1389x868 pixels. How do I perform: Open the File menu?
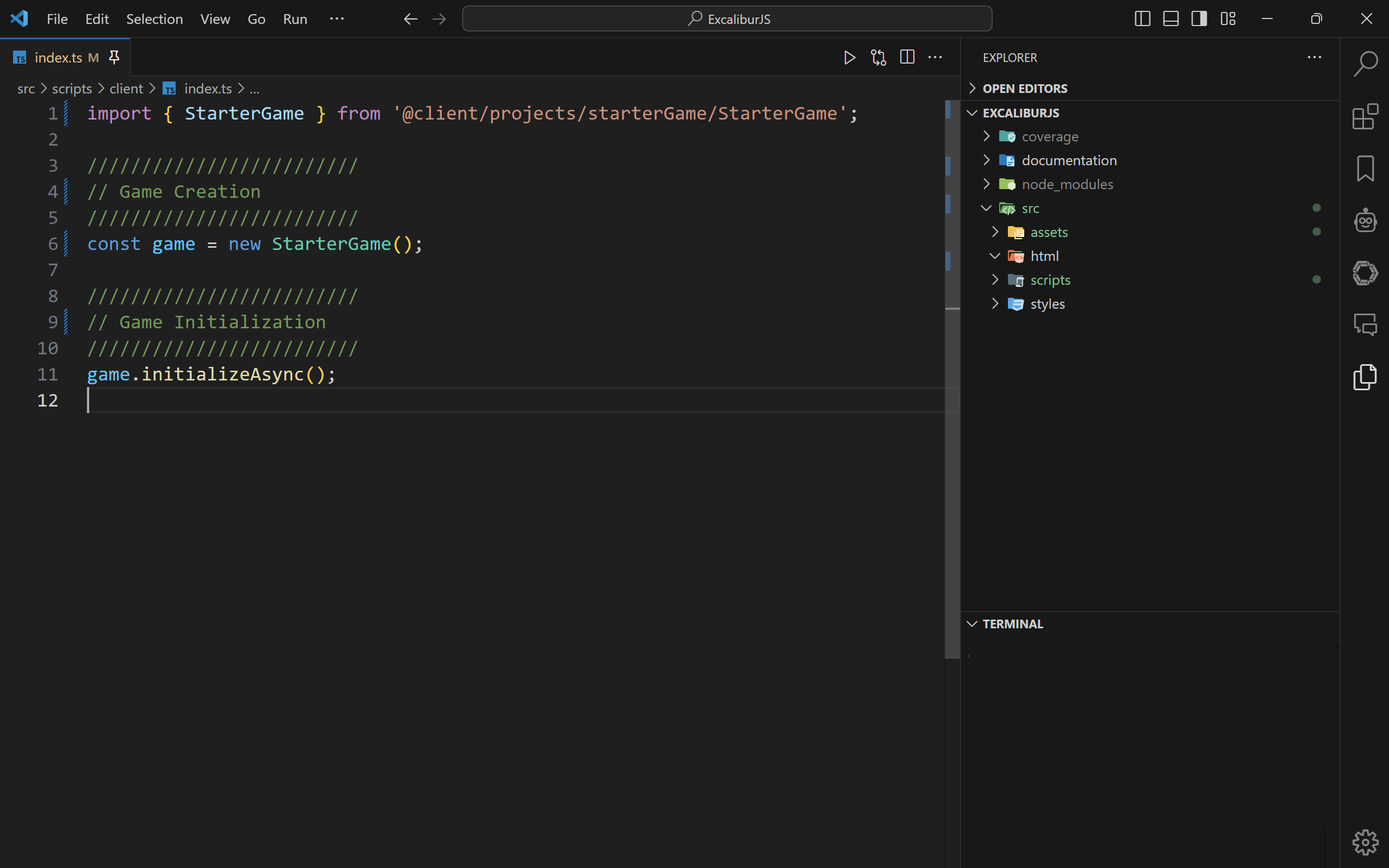pyautogui.click(x=57, y=19)
